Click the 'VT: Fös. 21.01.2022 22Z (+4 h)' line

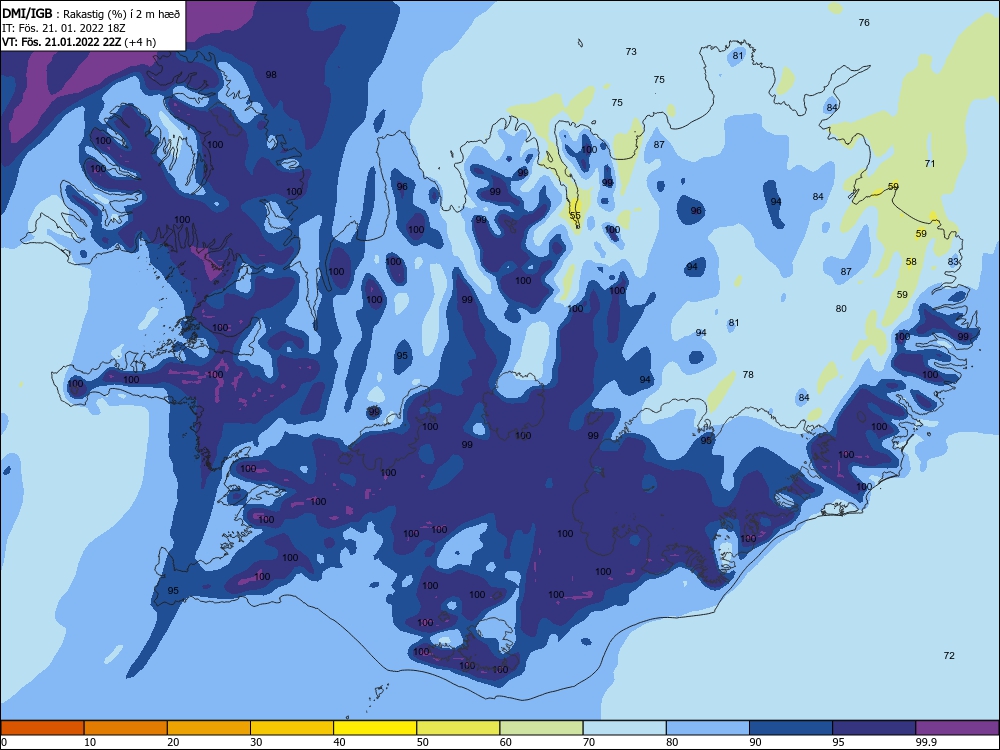tap(79, 42)
